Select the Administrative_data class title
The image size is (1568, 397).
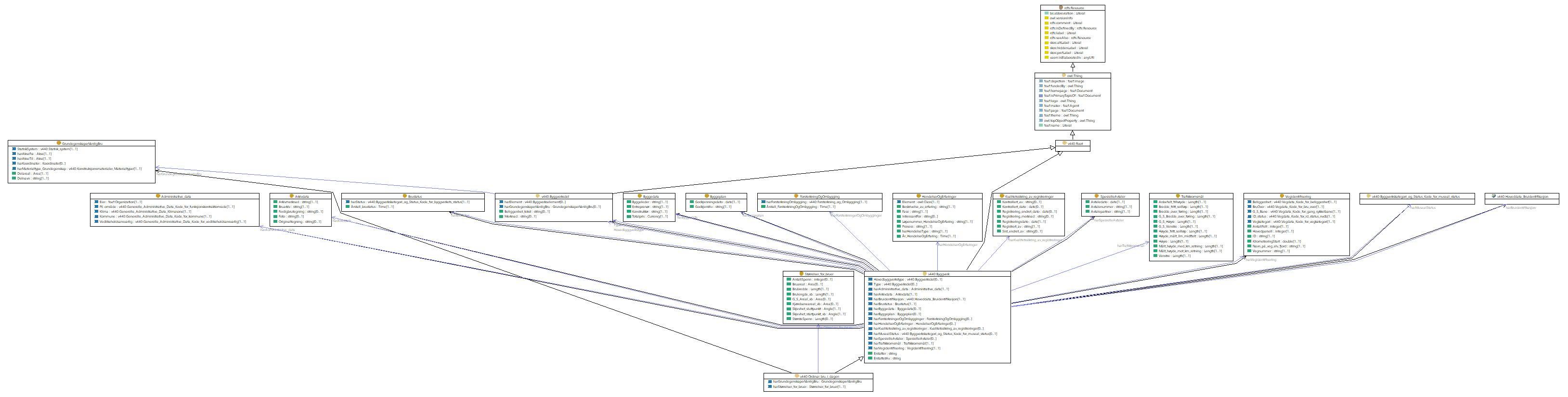point(176,196)
